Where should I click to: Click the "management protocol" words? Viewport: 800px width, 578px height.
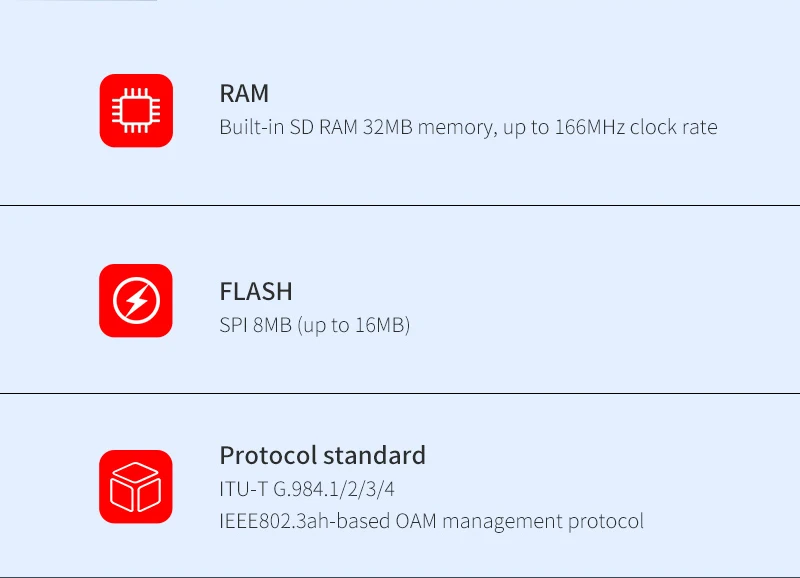[544, 522]
